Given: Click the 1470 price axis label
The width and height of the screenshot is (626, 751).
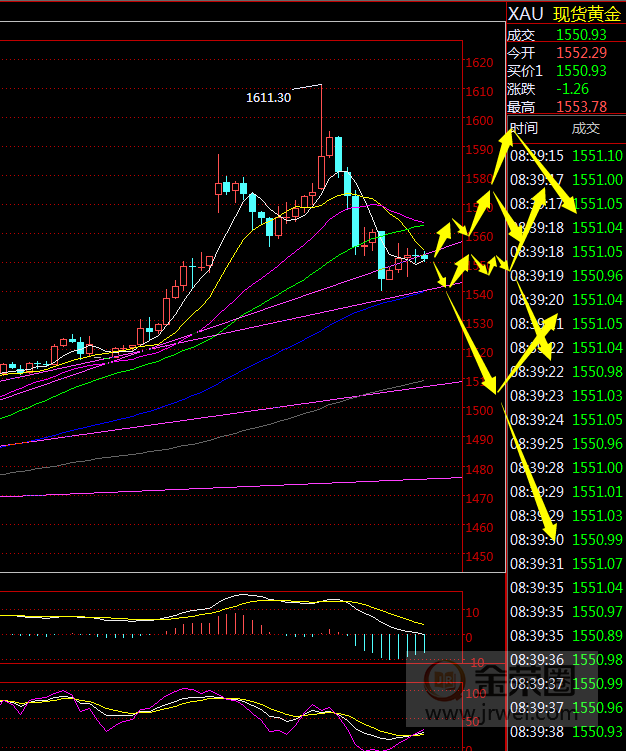Looking at the screenshot, I should tap(479, 499).
